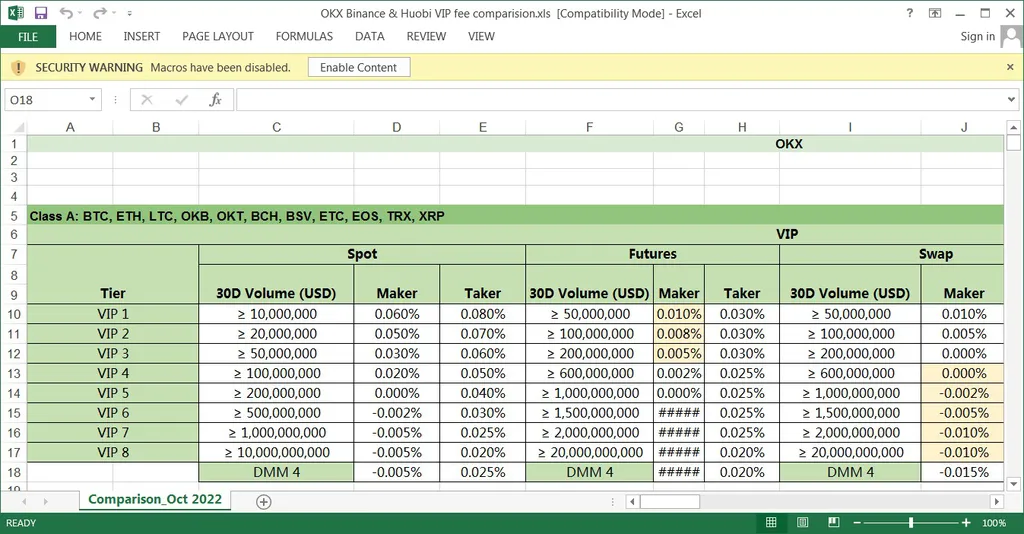Open the VIEW ribbon tab
Image resolution: width=1024 pixels, height=534 pixels.
point(481,37)
